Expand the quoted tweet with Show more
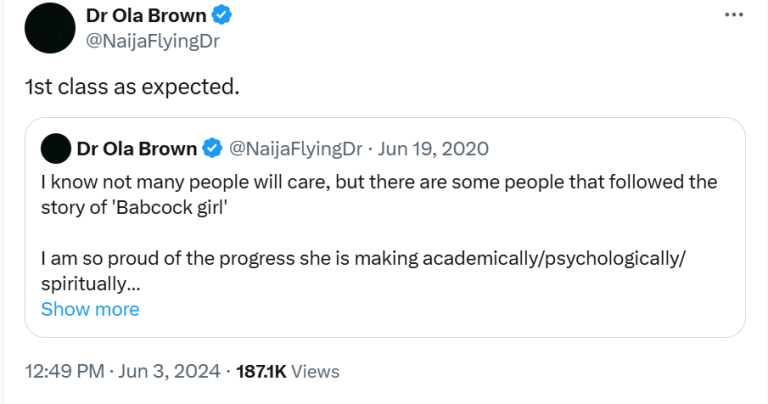This screenshot has height=404, width=768. coord(90,309)
